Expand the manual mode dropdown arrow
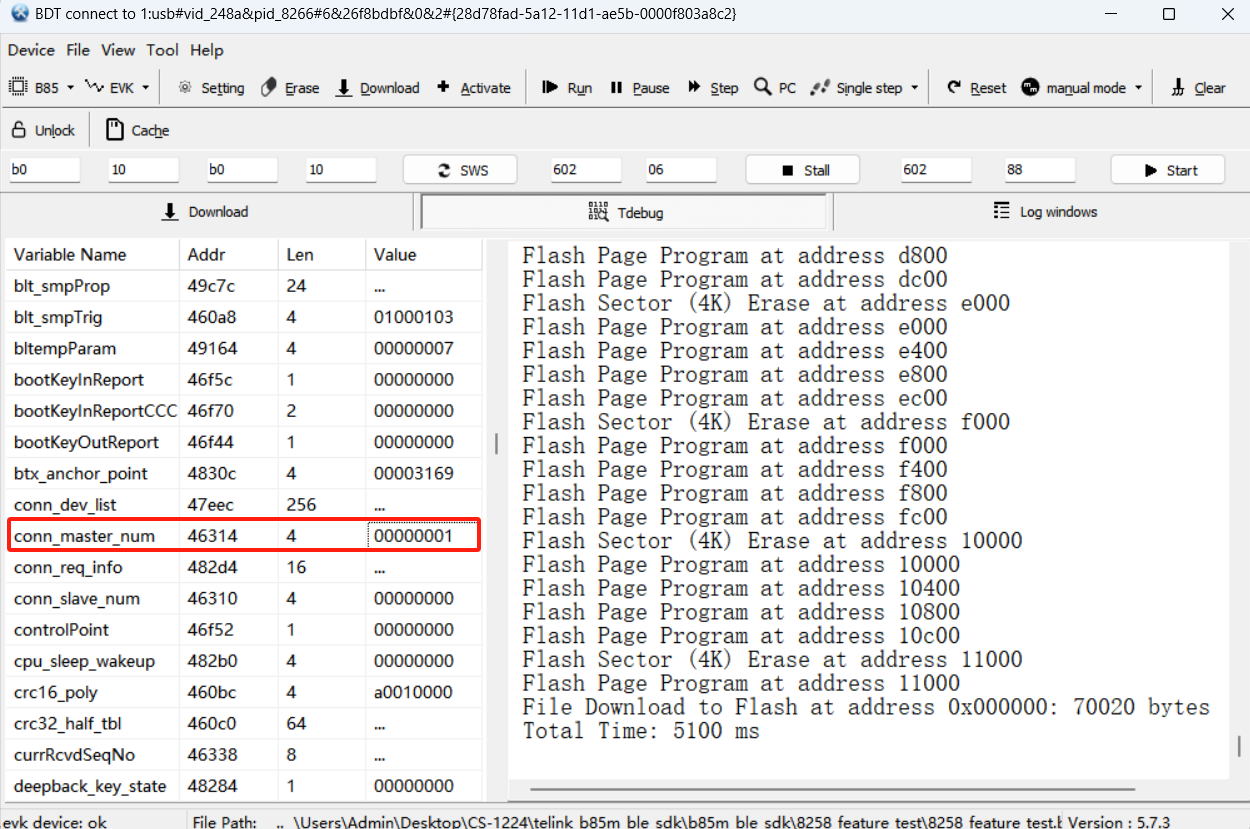This screenshot has width=1250, height=829. pyautogui.click(x=1138, y=88)
